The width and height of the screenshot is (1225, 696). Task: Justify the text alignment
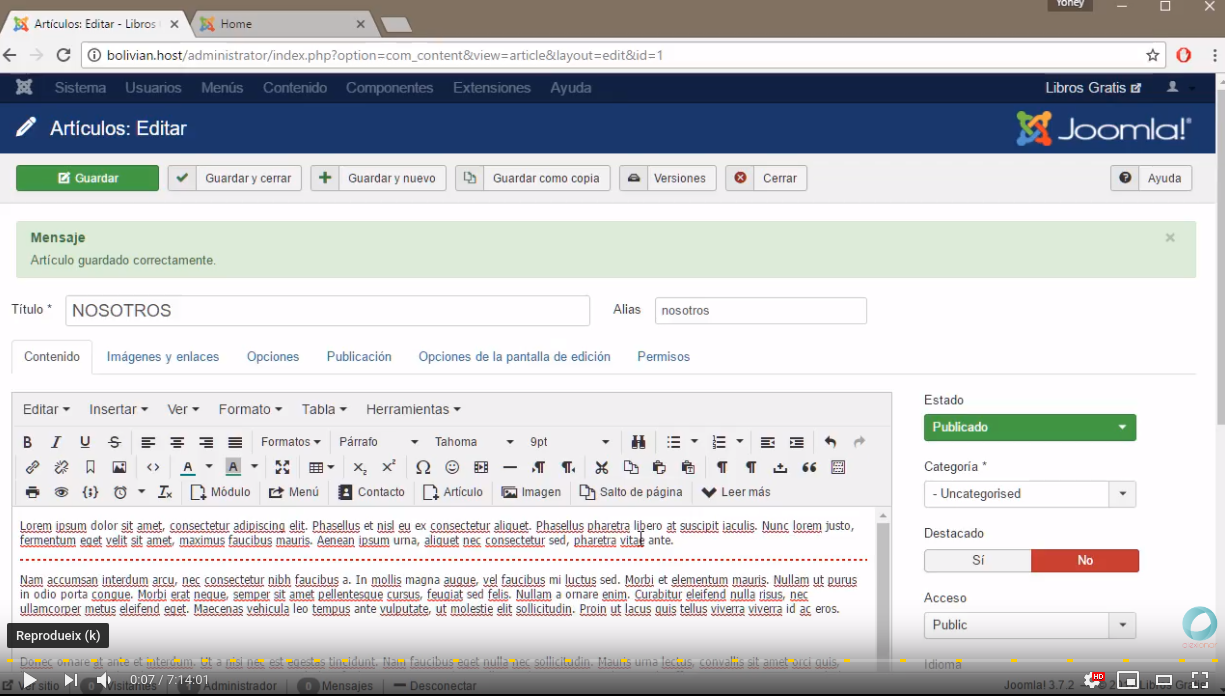pos(235,442)
